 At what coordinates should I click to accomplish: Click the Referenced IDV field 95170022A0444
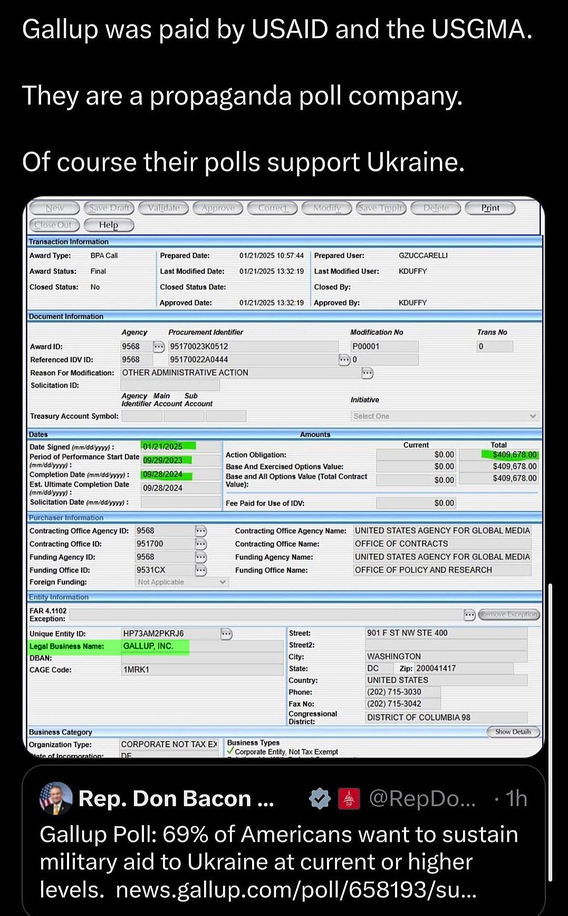[x=253, y=359]
